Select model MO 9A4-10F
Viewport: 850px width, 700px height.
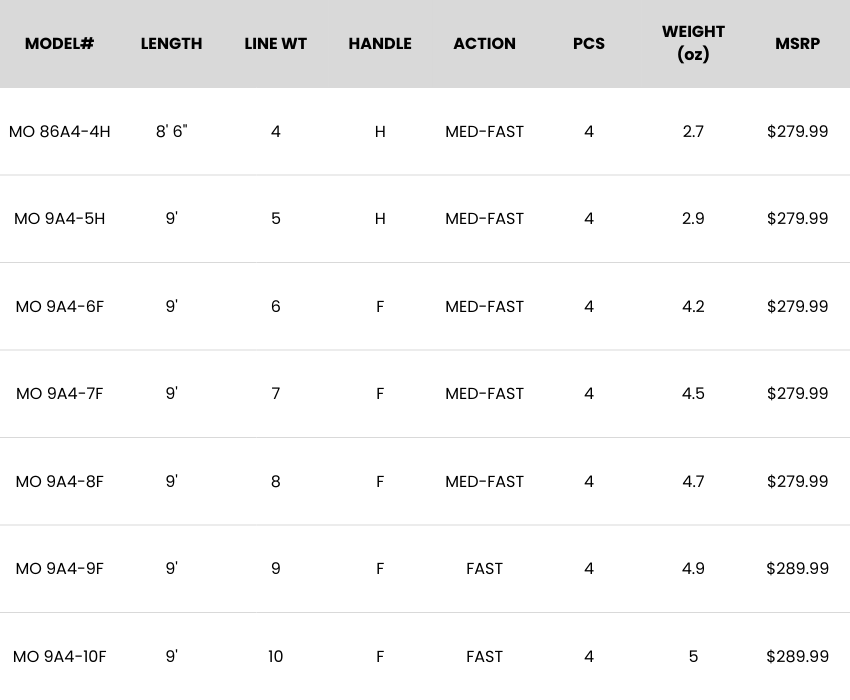[x=59, y=656]
